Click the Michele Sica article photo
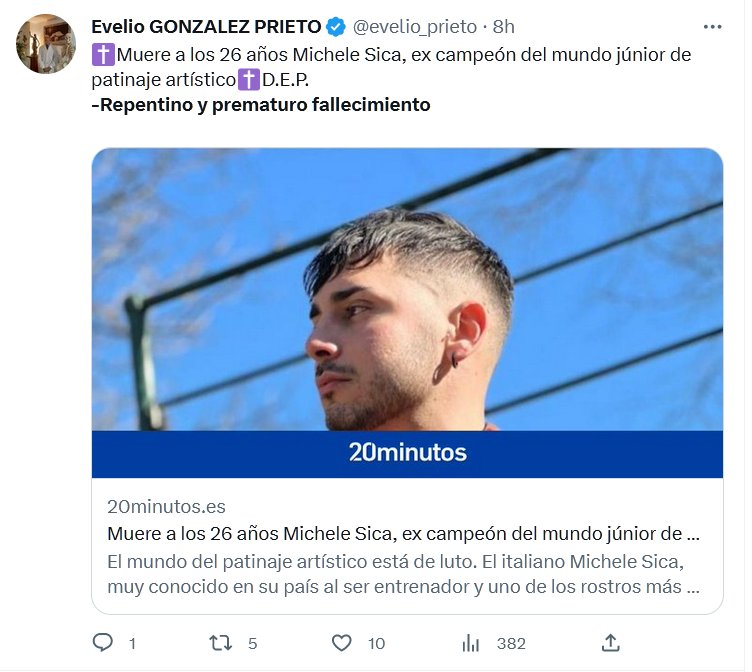The image size is (752, 672). (x=407, y=290)
